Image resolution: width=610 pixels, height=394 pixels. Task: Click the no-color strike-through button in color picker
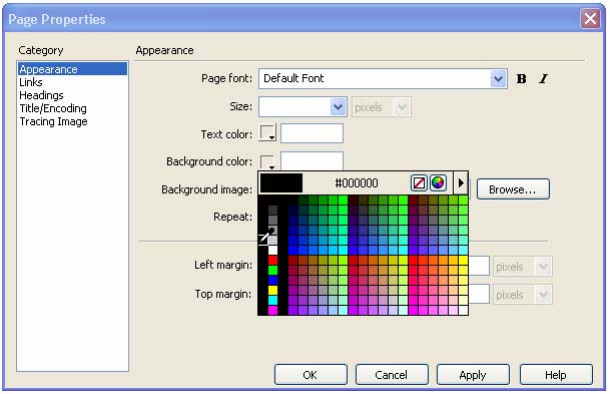419,183
